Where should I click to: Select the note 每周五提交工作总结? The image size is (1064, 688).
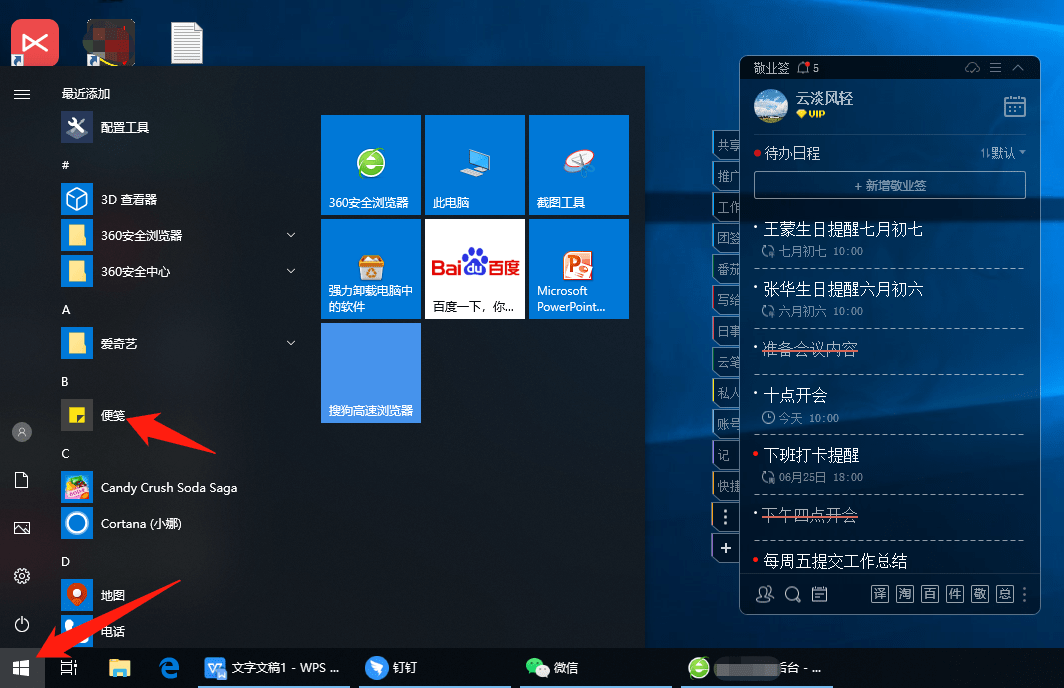(835, 560)
